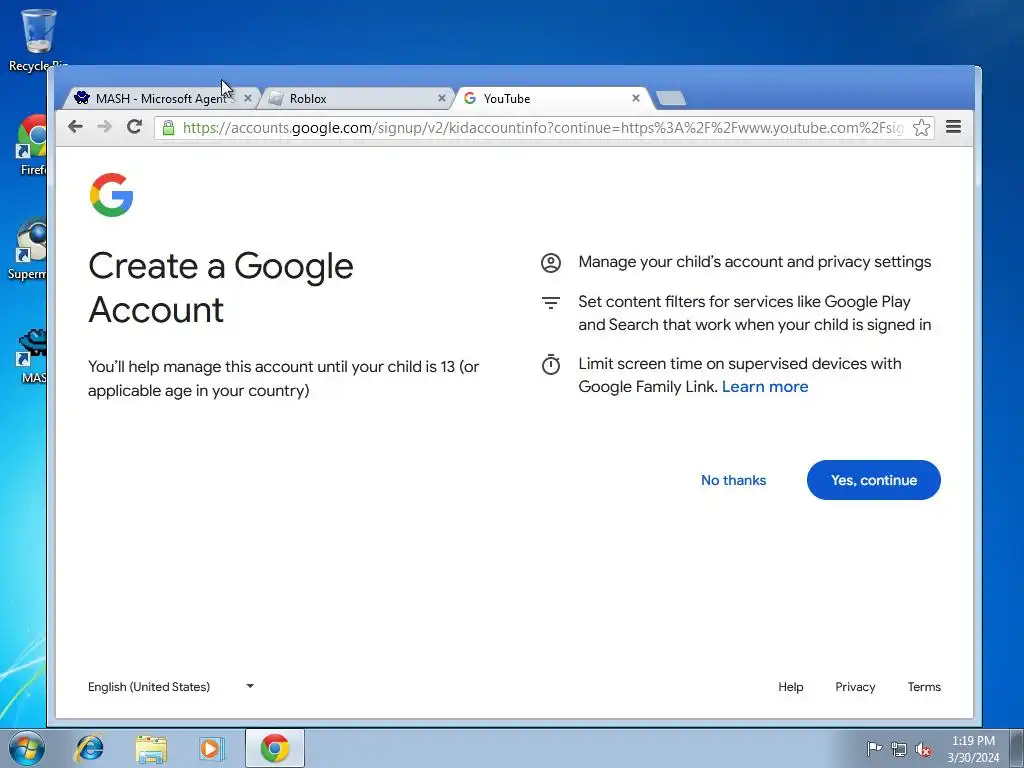1024x768 pixels.
Task: Bookmark page with the star icon
Action: [x=921, y=127]
